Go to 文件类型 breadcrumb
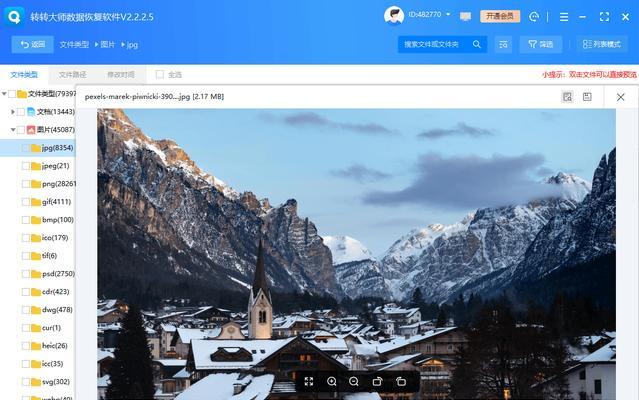 click(74, 44)
